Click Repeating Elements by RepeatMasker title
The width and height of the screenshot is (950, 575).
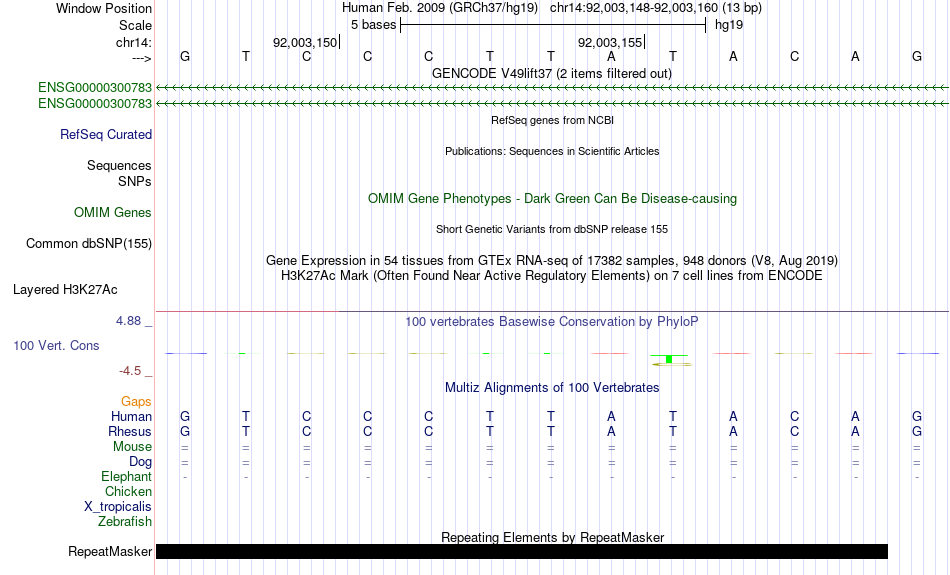point(552,537)
